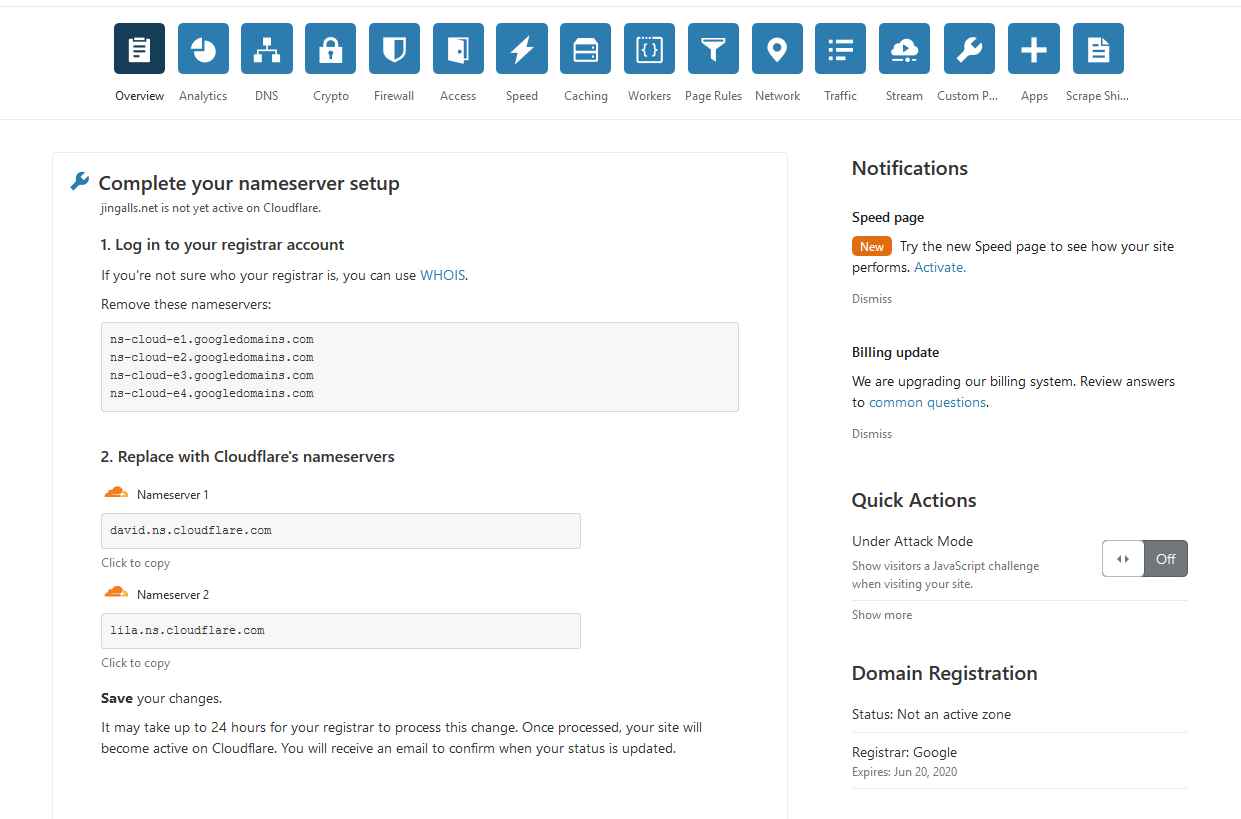Image resolution: width=1241 pixels, height=819 pixels.
Task: Click the david.ns.cloudflare.com nameserver field
Action: click(x=341, y=531)
